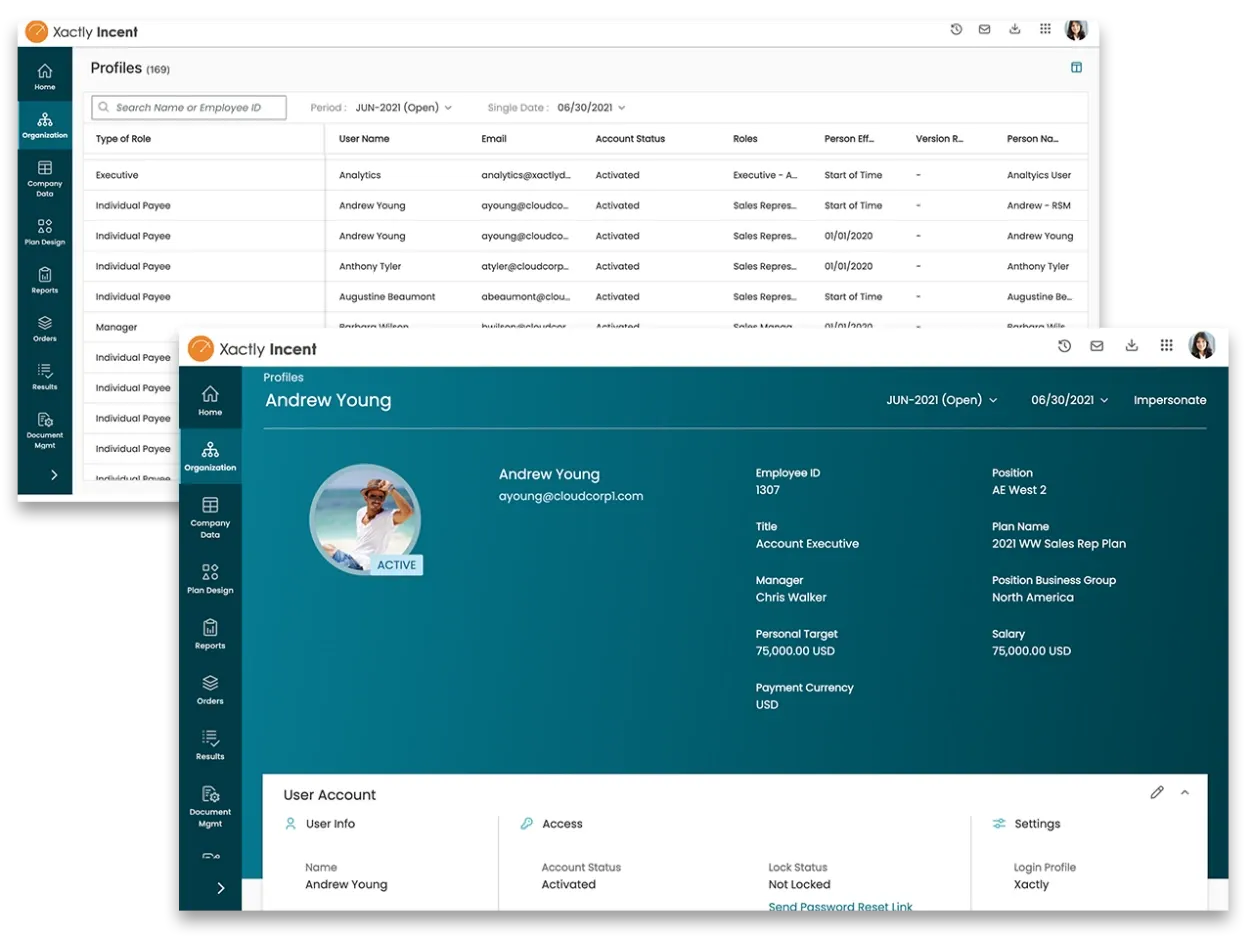Image resolution: width=1252 pixels, height=939 pixels.
Task: Open Company Data in the Profiles list window sidebar
Action: pyautogui.click(x=45, y=178)
